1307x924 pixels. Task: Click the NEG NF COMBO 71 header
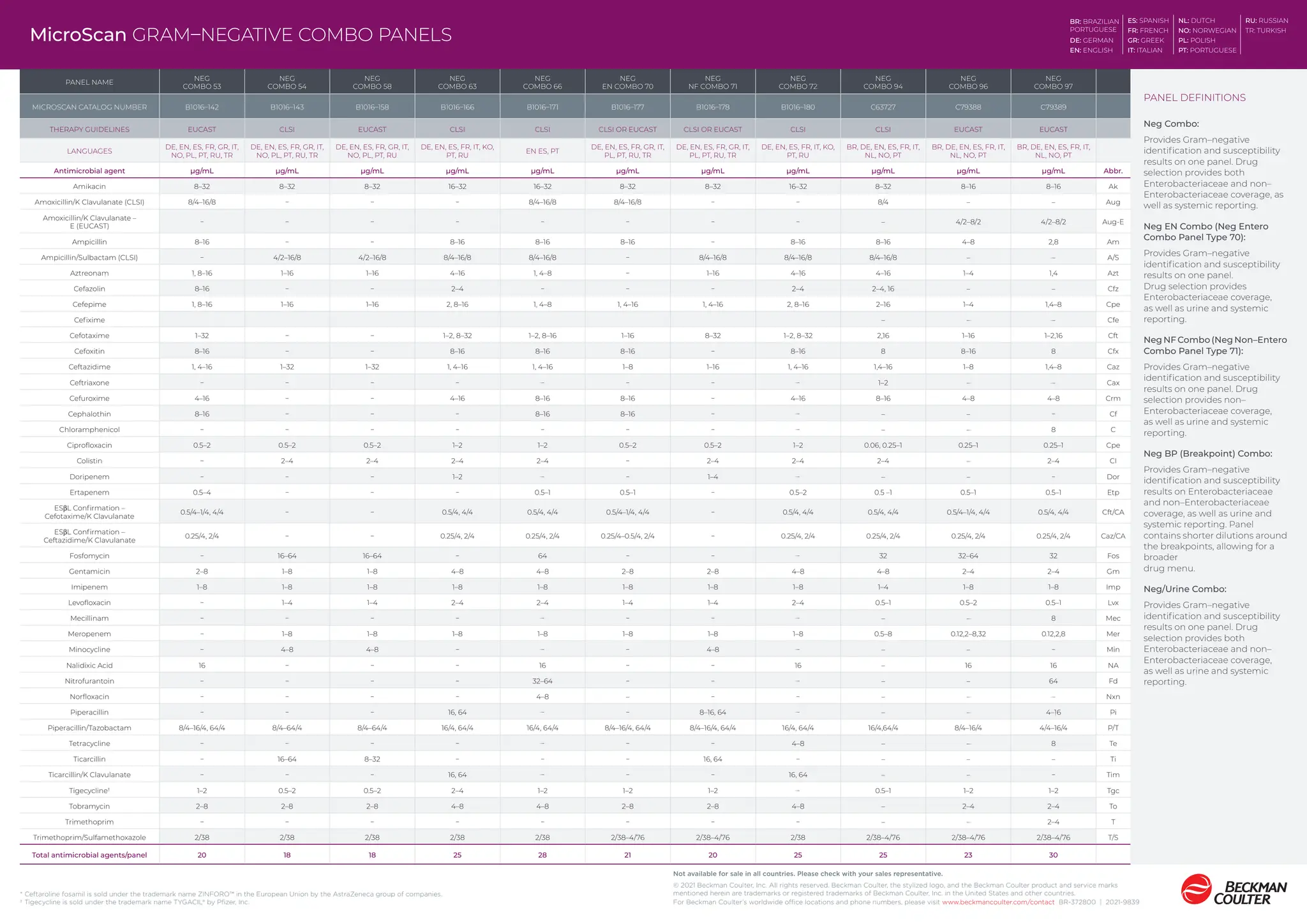point(712,82)
